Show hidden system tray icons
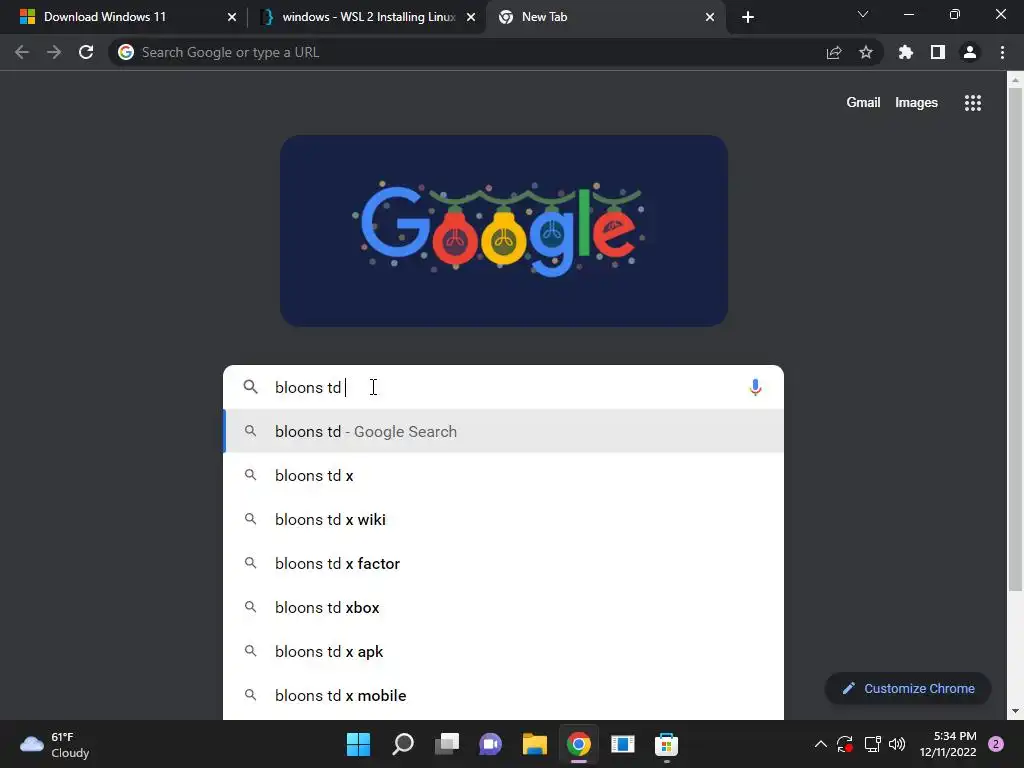This screenshot has height=768, width=1024. click(821, 744)
